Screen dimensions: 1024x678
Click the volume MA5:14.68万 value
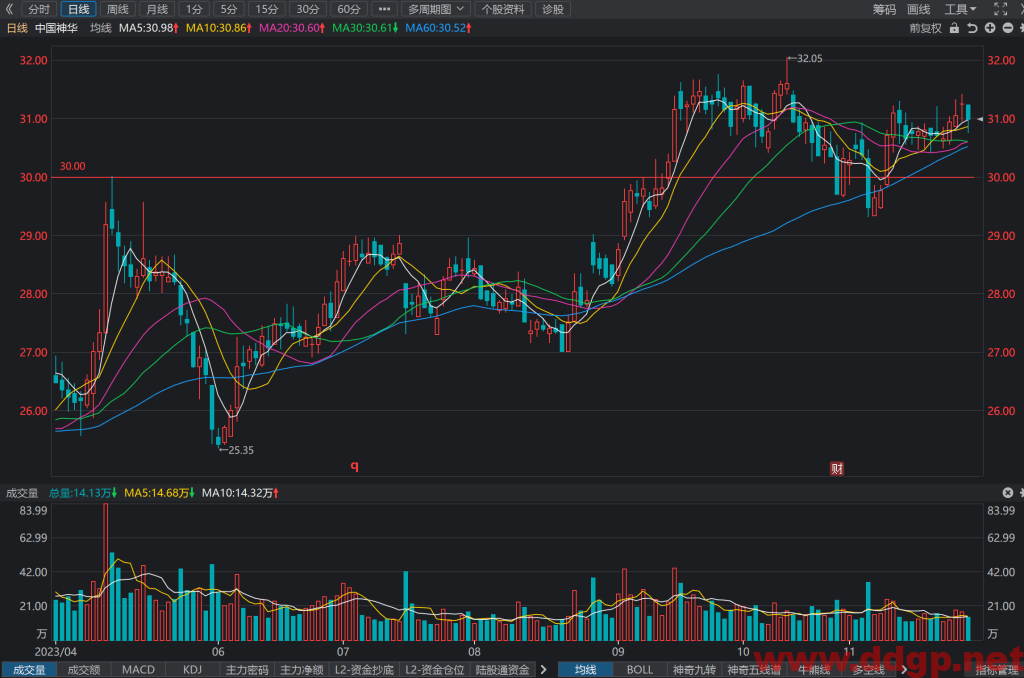[x=160, y=493]
